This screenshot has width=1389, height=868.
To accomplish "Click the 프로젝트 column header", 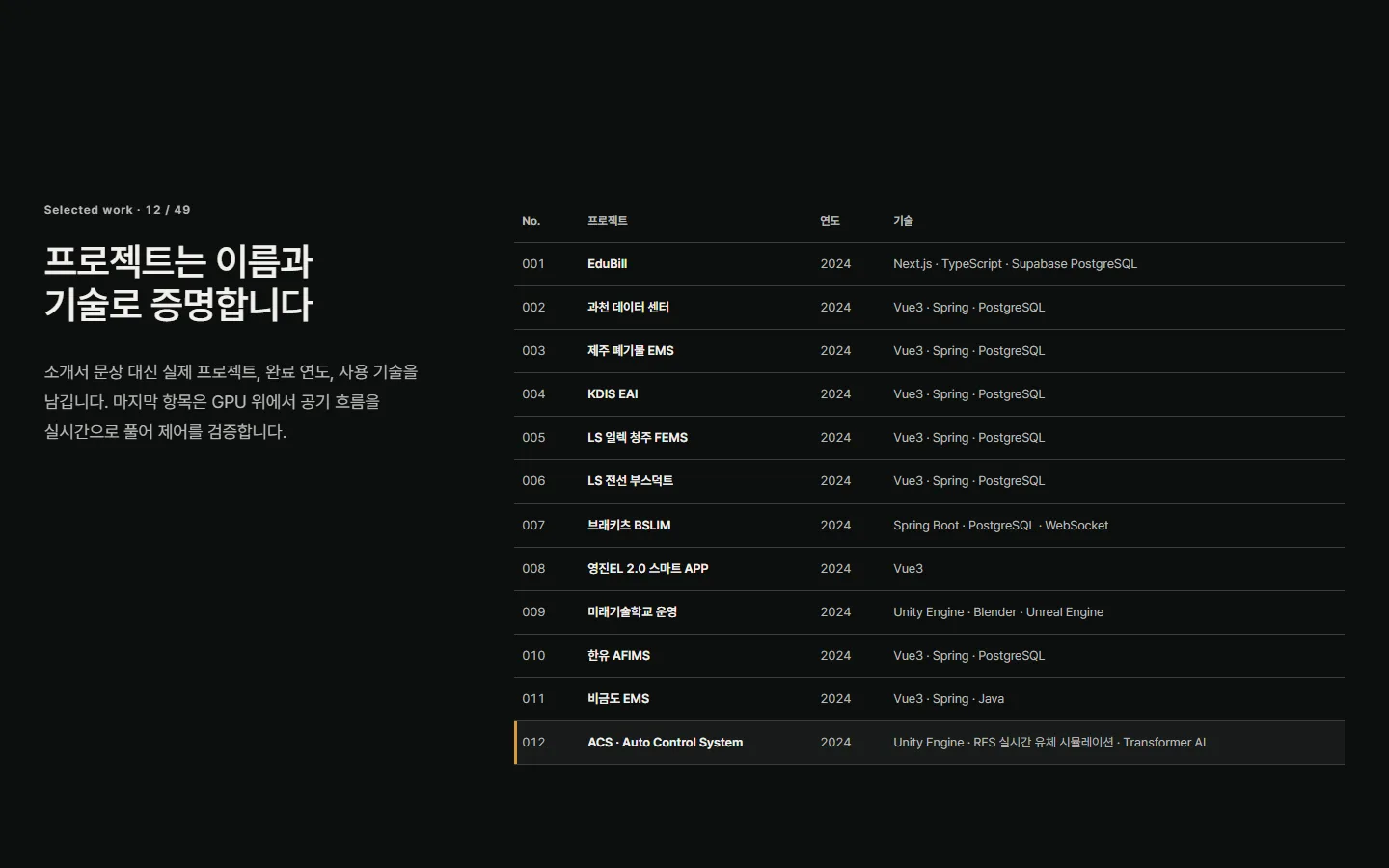I will click(607, 221).
